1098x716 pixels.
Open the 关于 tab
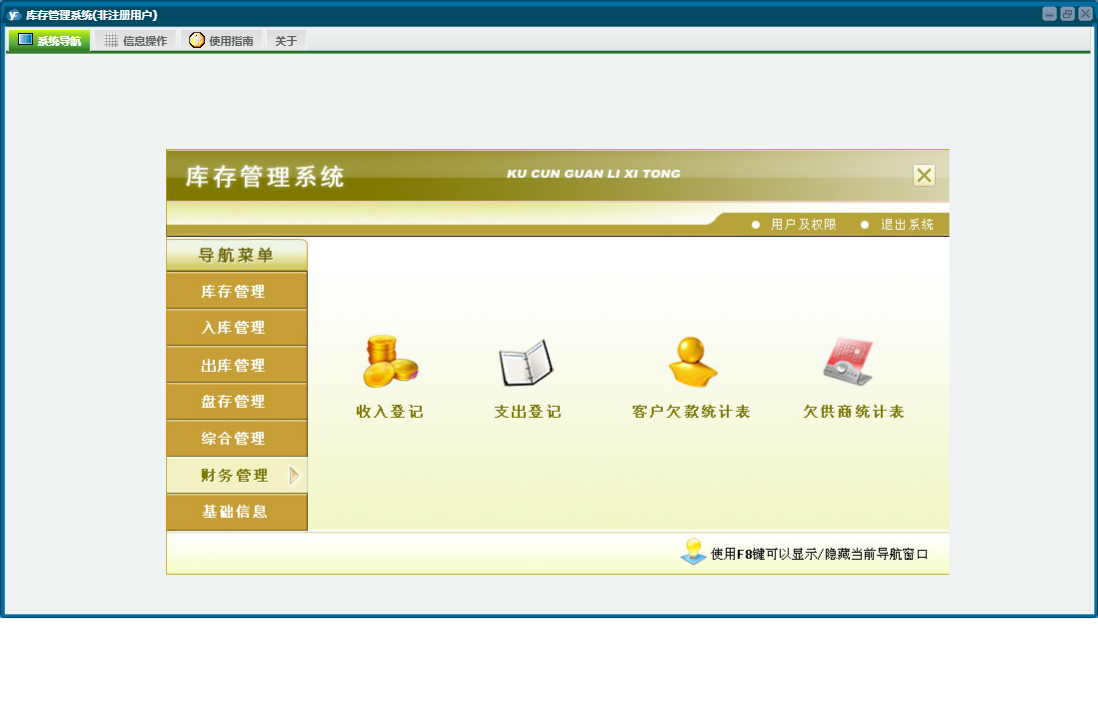(x=286, y=41)
